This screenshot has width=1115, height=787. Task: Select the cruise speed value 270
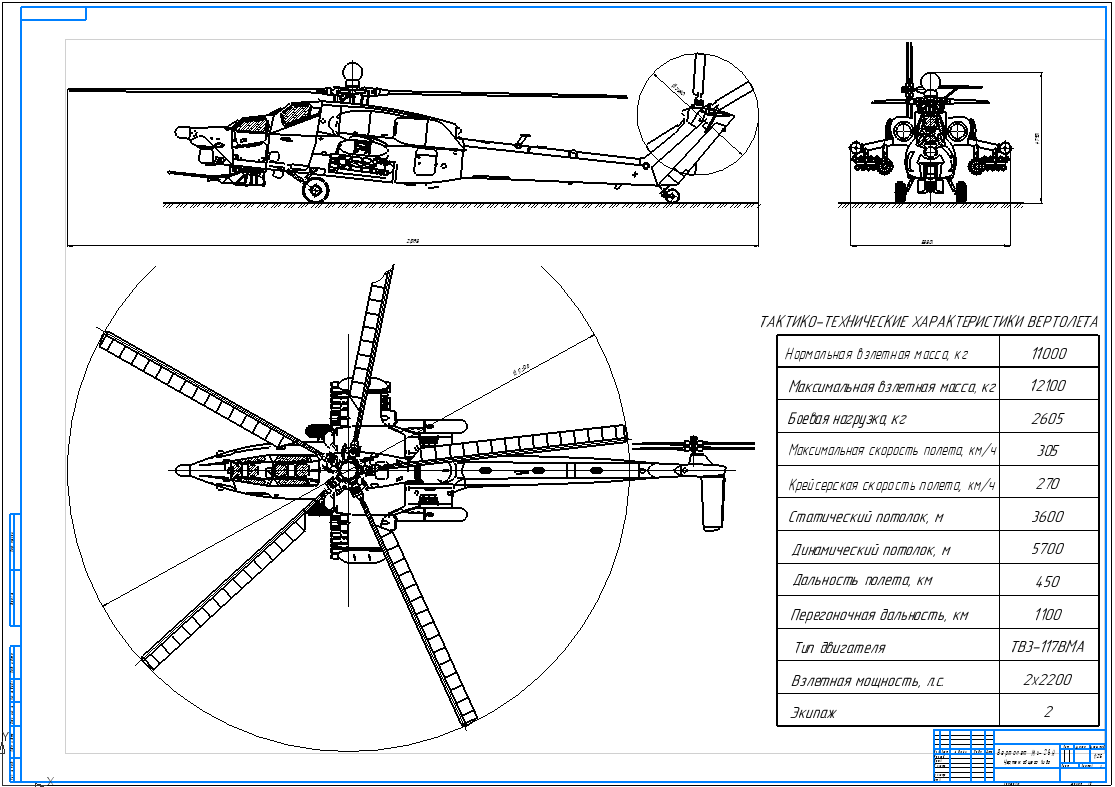pos(1048,484)
